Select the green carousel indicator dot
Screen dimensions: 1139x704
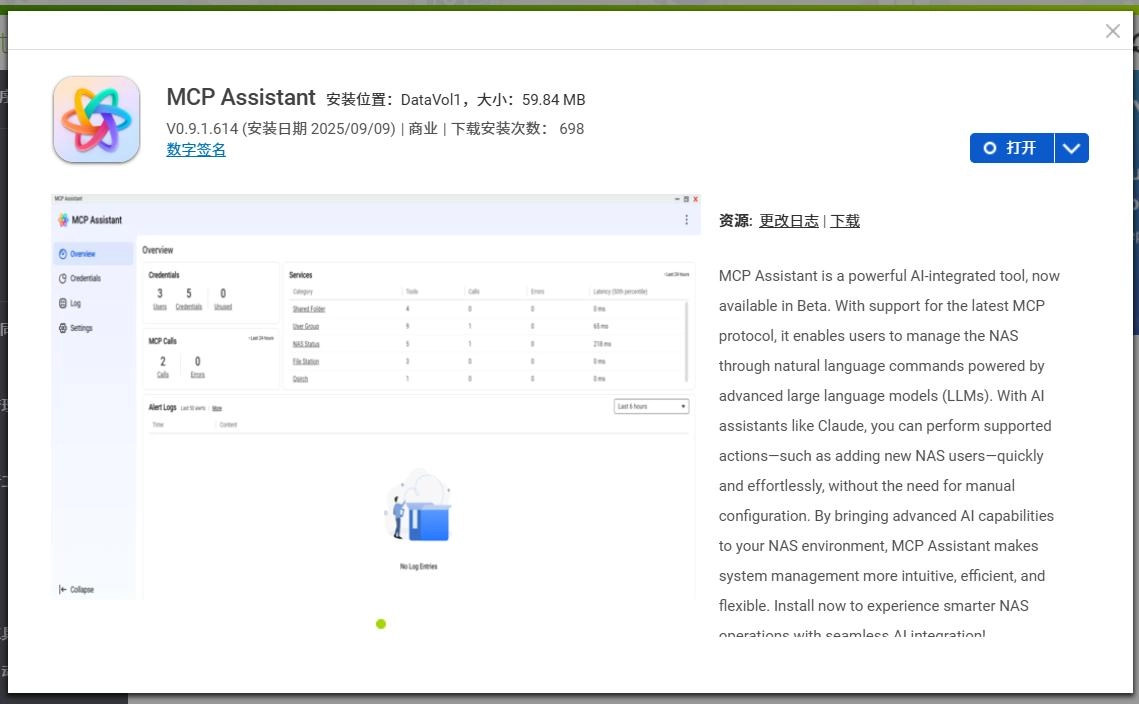[x=381, y=624]
